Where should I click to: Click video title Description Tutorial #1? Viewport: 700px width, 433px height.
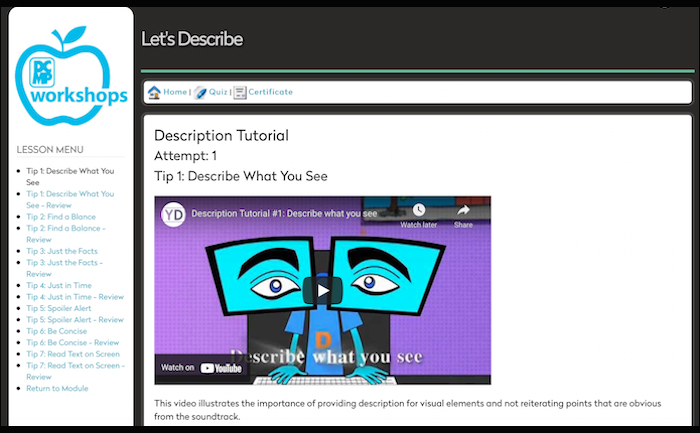pyautogui.click(x=284, y=213)
